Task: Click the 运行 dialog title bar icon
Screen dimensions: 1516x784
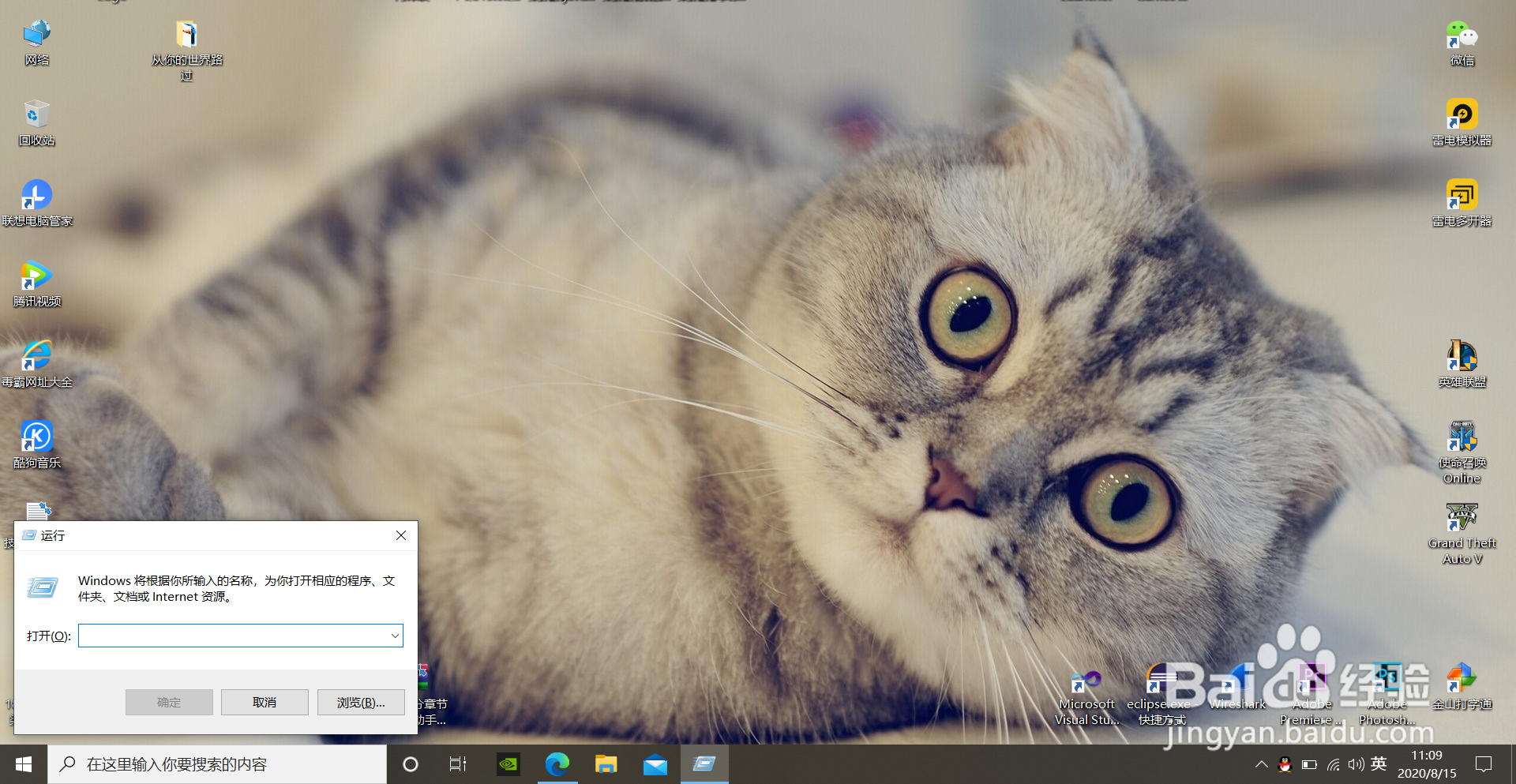Action: click(x=29, y=535)
